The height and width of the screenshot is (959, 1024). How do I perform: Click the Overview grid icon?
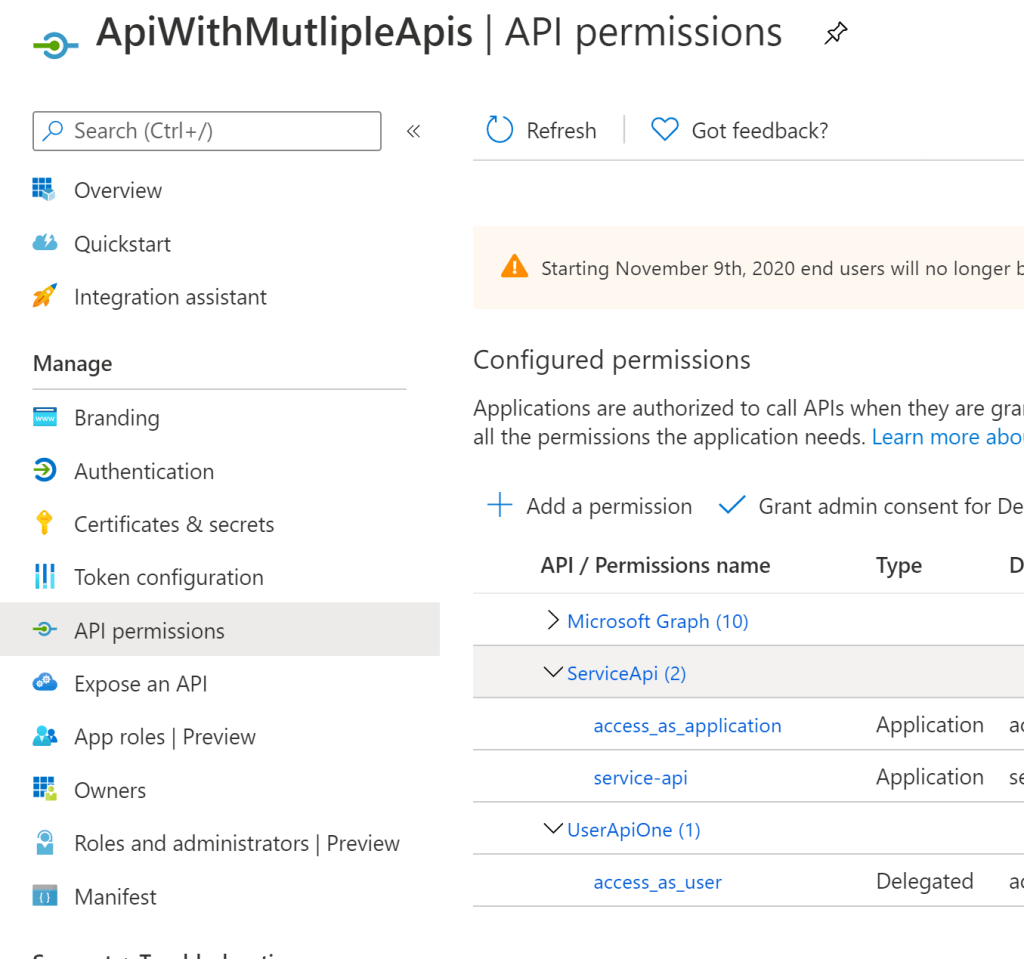44,189
